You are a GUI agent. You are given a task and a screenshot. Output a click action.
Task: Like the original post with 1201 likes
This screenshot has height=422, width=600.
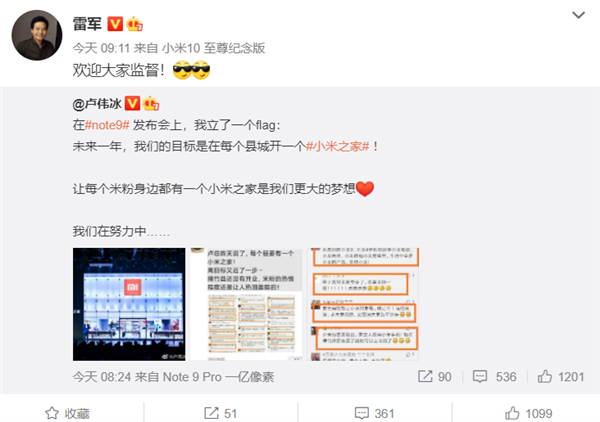(x=561, y=377)
